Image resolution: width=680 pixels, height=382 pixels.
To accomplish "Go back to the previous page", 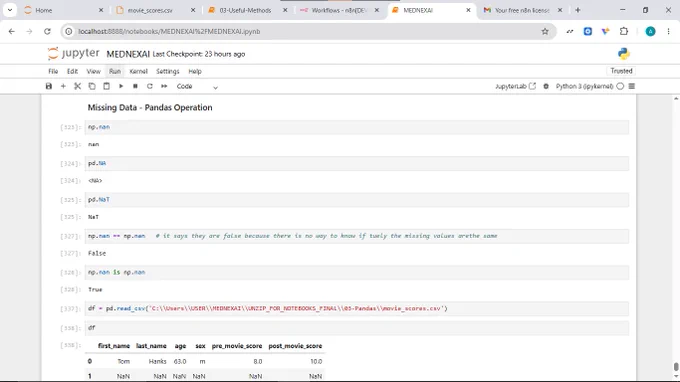I will coord(12,31).
